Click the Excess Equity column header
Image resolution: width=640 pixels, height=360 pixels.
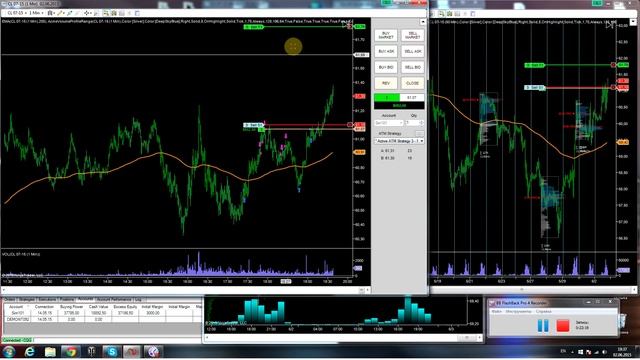(125, 307)
